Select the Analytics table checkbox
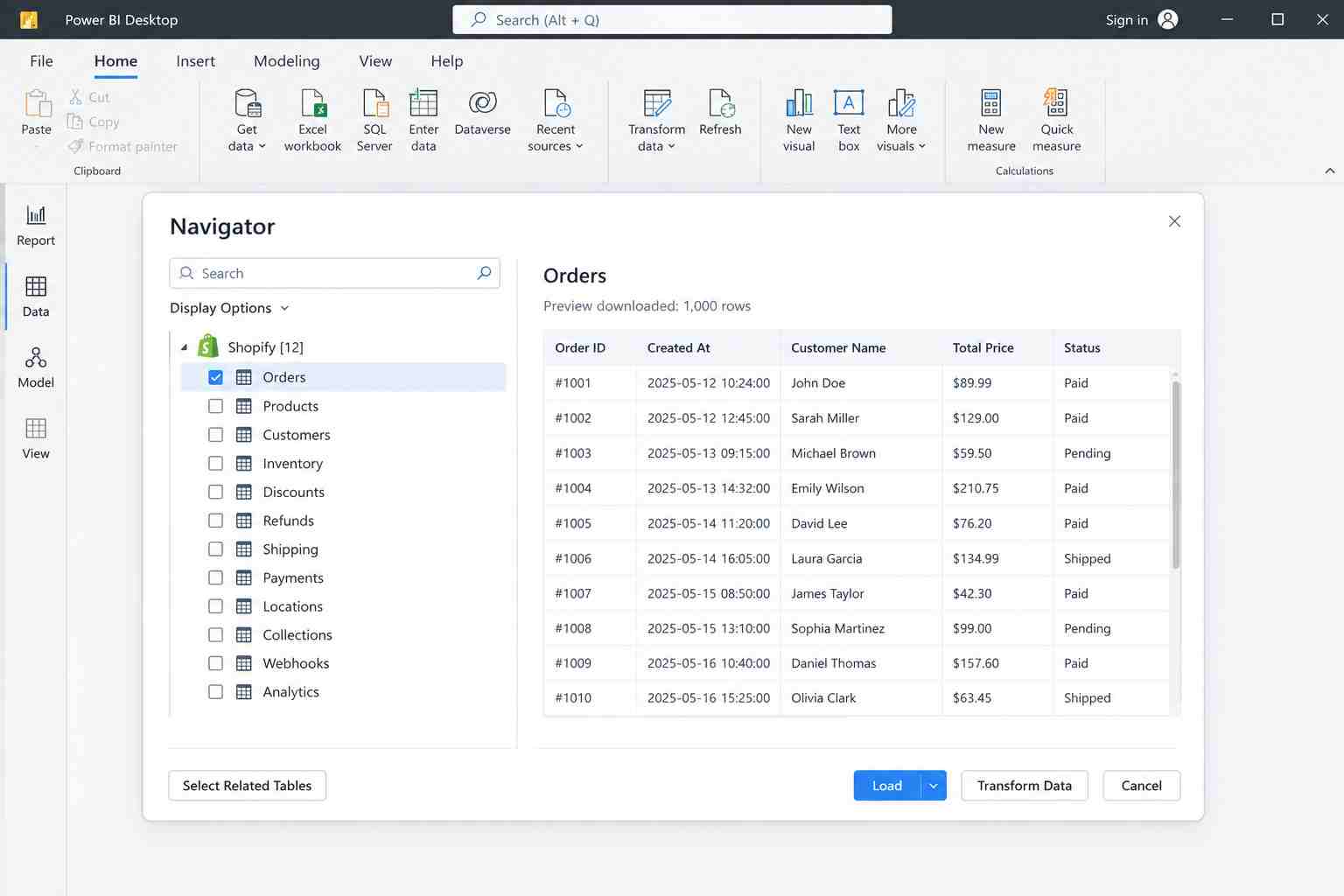This screenshot has height=896, width=1344. click(216, 691)
